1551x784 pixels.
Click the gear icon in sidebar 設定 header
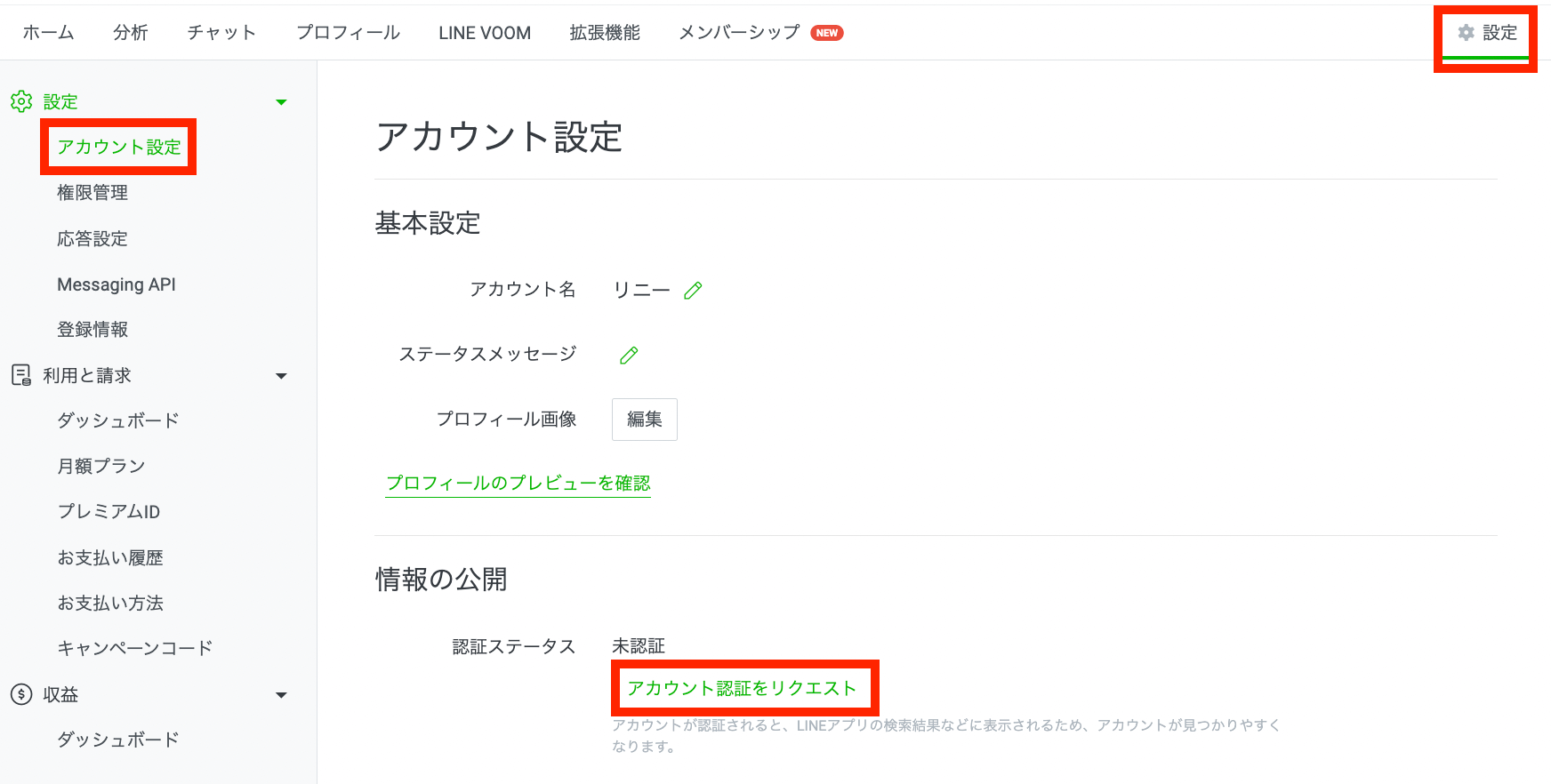click(x=21, y=101)
